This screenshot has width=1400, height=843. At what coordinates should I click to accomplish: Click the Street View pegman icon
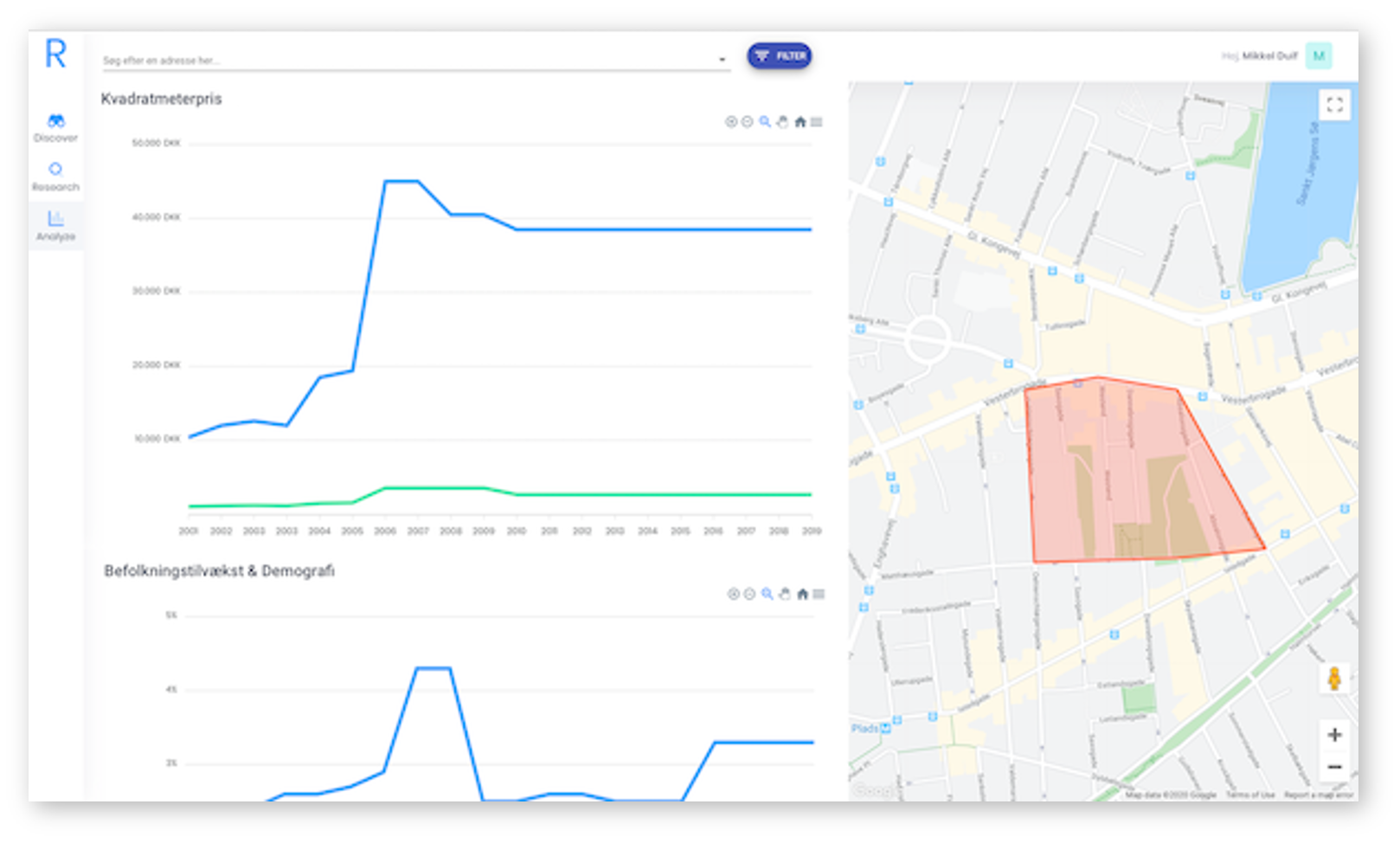tap(1334, 678)
